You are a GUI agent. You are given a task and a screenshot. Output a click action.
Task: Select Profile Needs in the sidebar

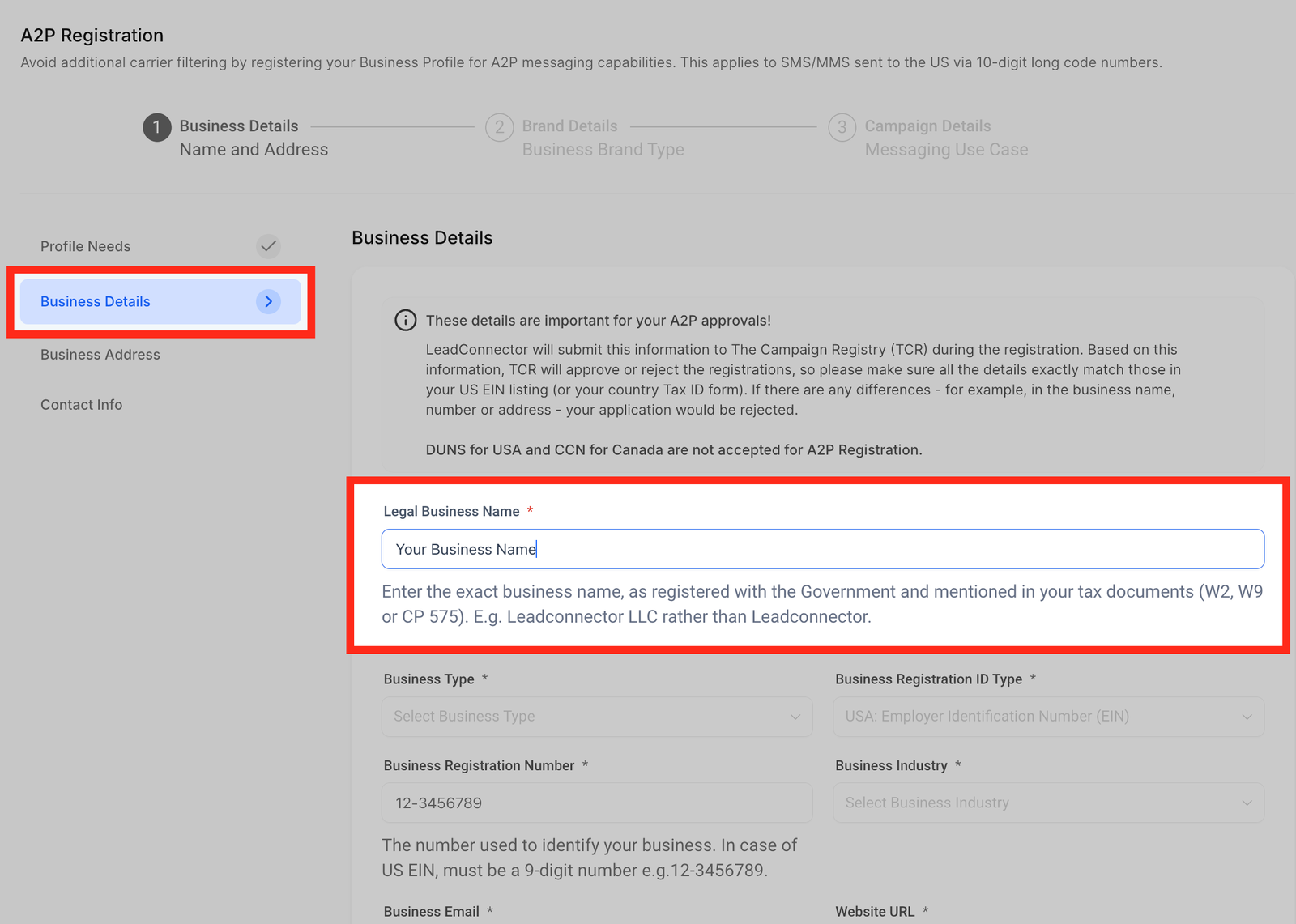click(x=86, y=246)
